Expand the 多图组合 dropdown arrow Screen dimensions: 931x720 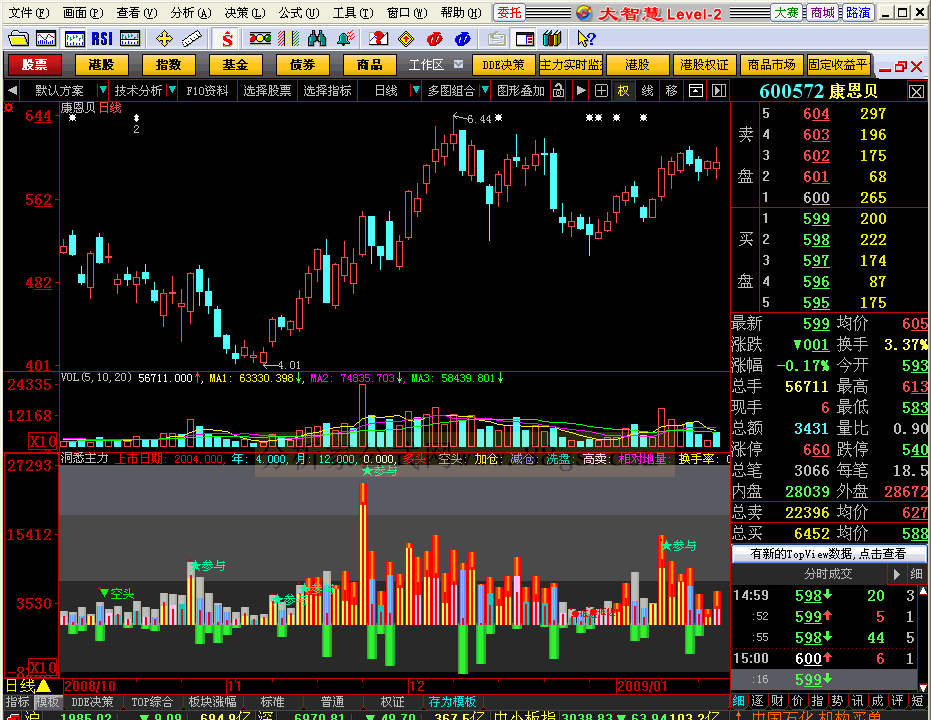(485, 91)
